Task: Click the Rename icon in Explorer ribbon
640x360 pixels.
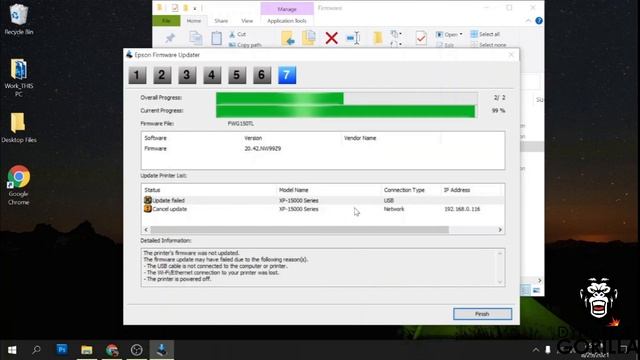Action: (353, 38)
